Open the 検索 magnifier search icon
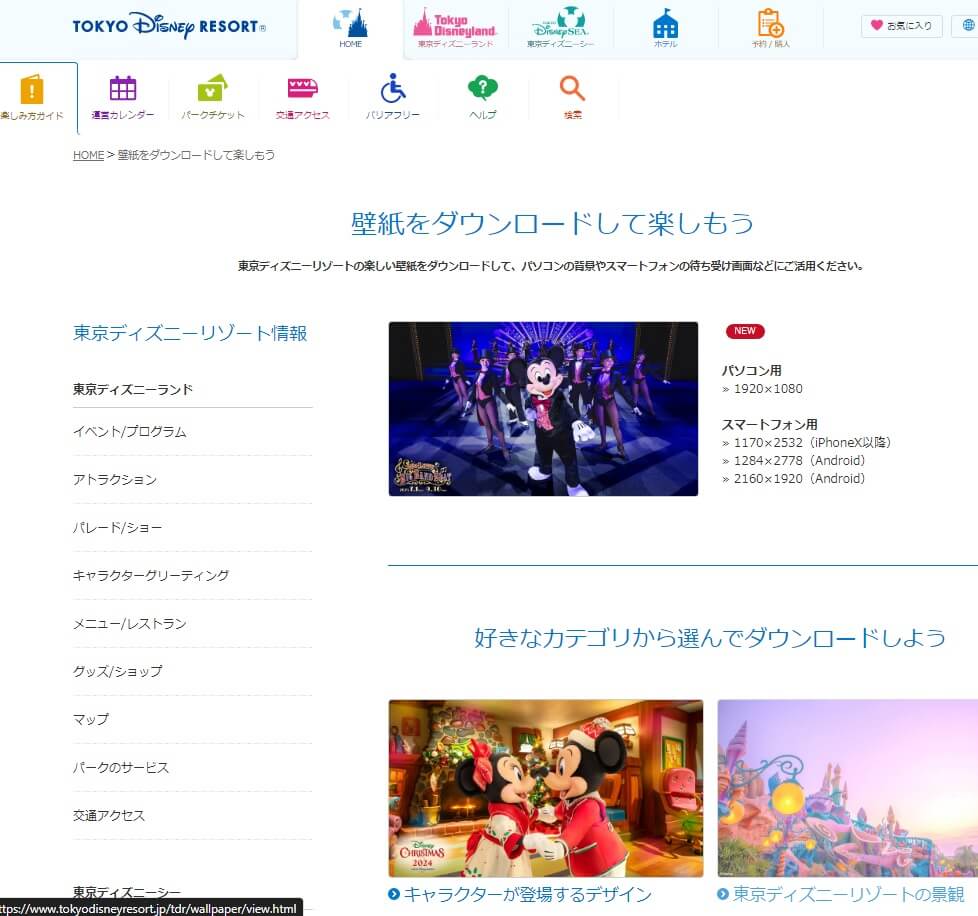 pyautogui.click(x=573, y=97)
